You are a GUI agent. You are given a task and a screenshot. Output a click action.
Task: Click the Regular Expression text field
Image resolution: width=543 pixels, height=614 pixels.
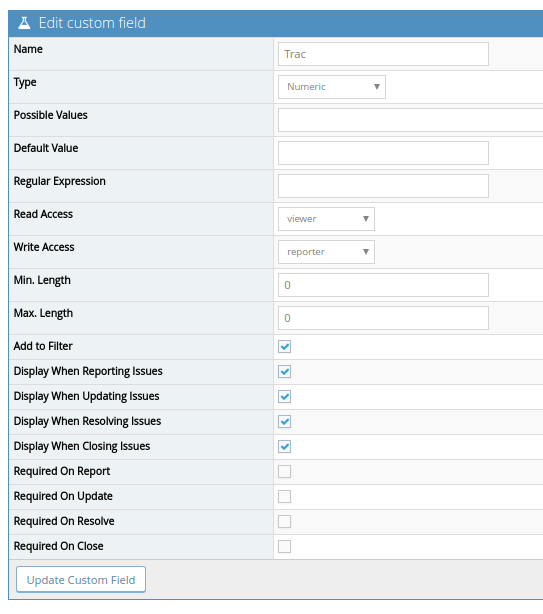pos(383,186)
